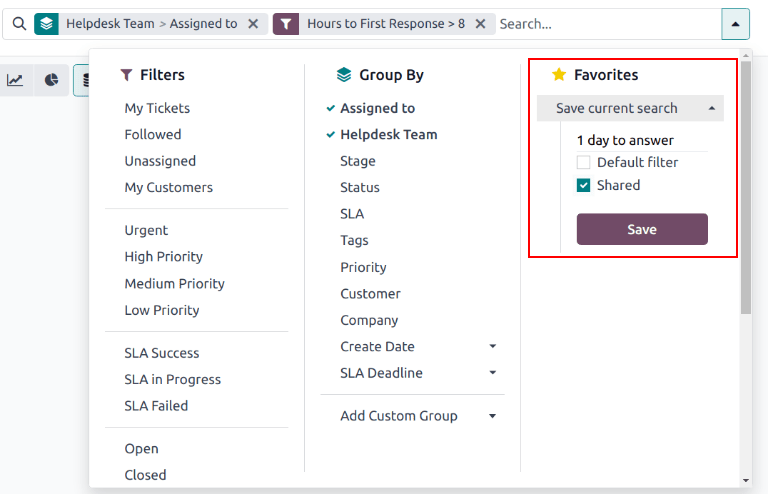This screenshot has height=494, width=768.
Task: Toggle the search options dropdown arrow
Action: click(735, 24)
